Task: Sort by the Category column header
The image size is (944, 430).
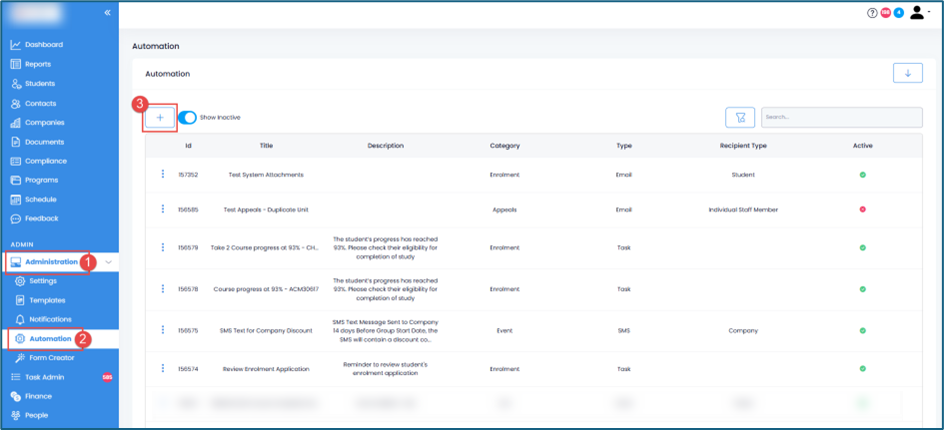Action: [x=504, y=146]
